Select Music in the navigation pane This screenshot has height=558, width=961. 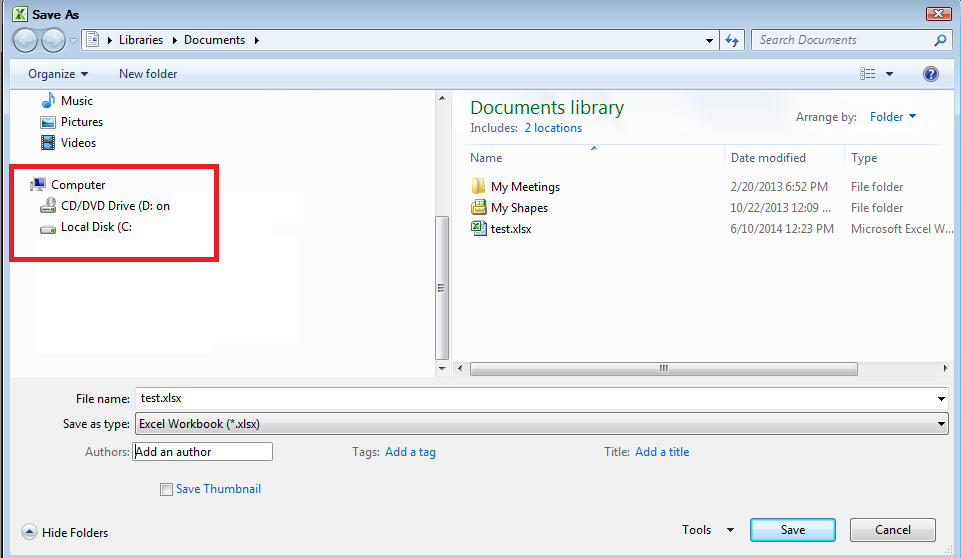[77, 101]
